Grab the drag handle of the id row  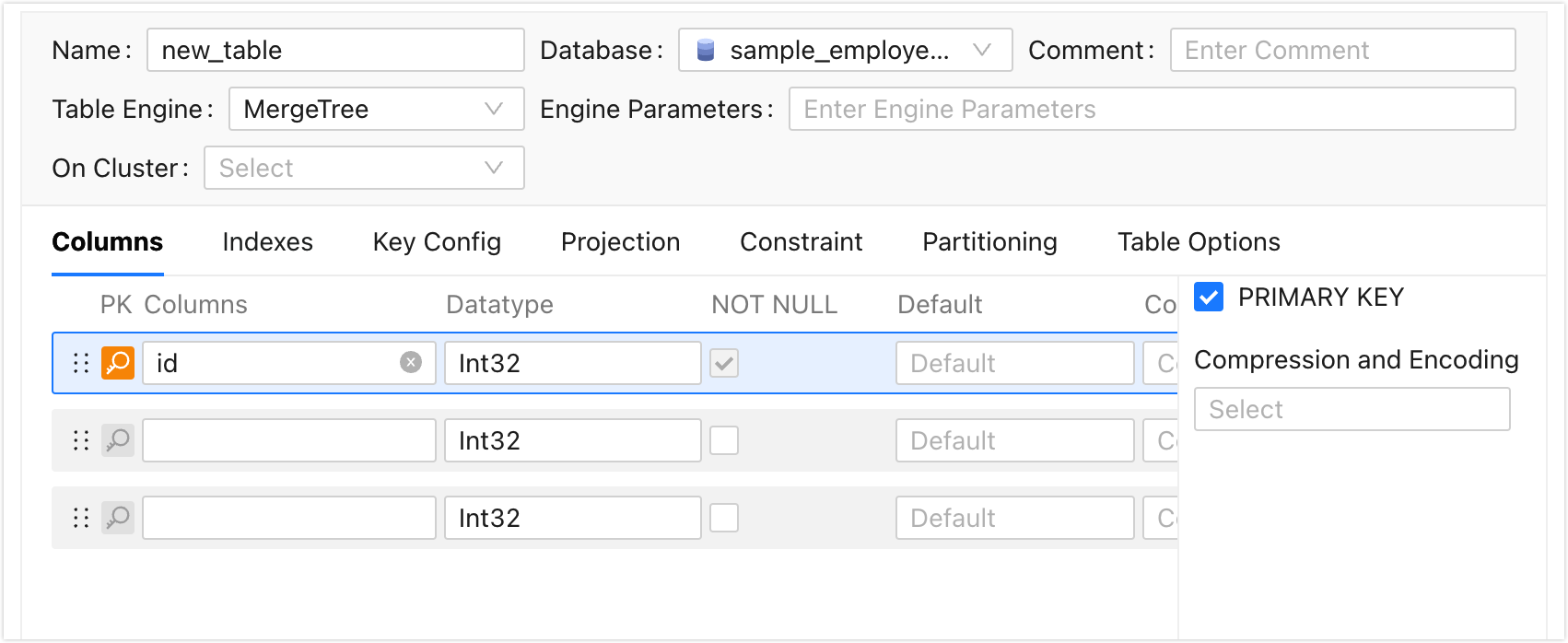click(81, 363)
